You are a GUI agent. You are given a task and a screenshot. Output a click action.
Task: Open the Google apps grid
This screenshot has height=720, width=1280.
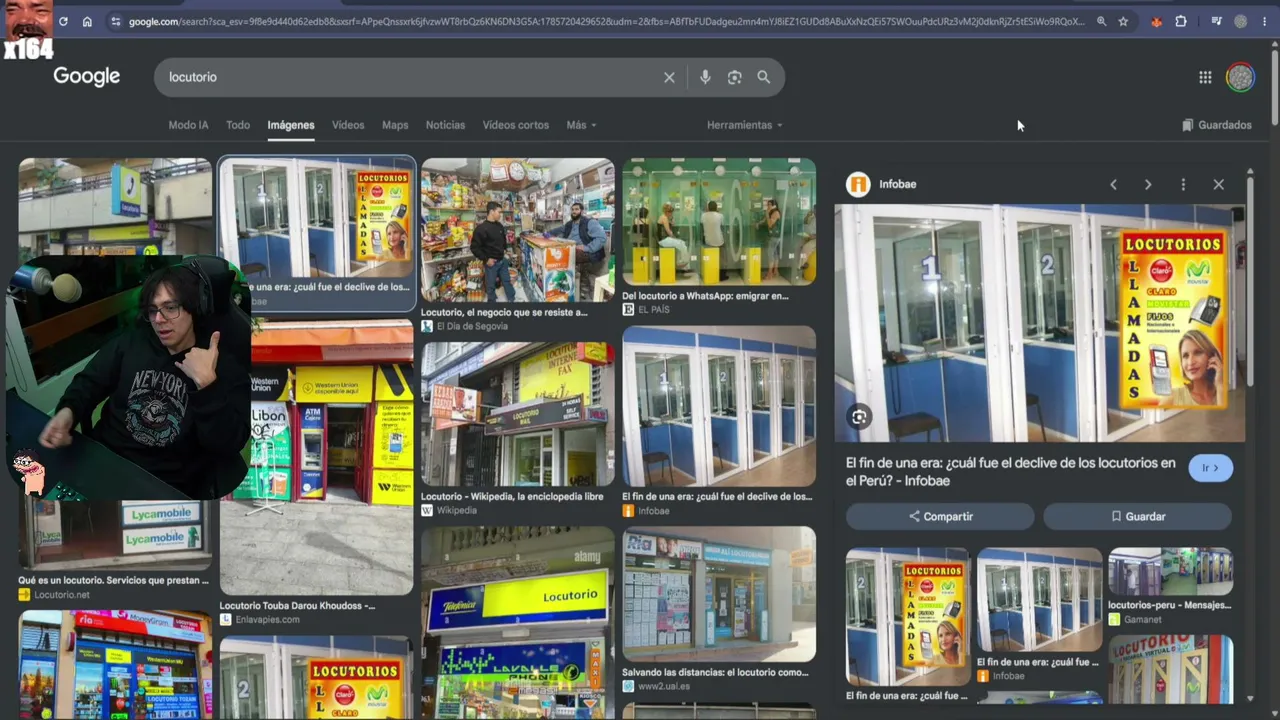tap(1205, 77)
